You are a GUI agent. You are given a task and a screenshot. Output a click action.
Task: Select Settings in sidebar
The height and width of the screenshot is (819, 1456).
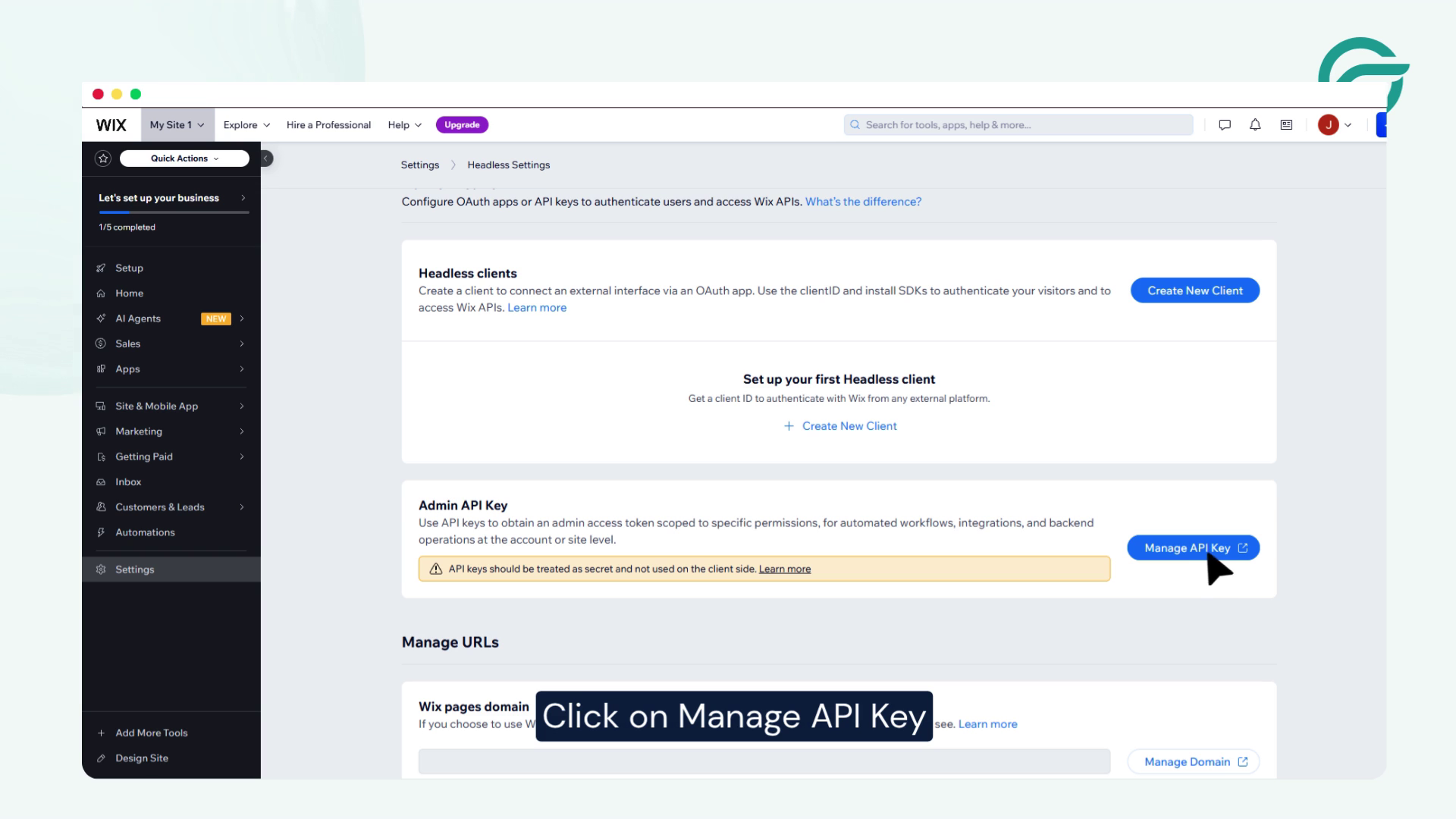[171, 570]
